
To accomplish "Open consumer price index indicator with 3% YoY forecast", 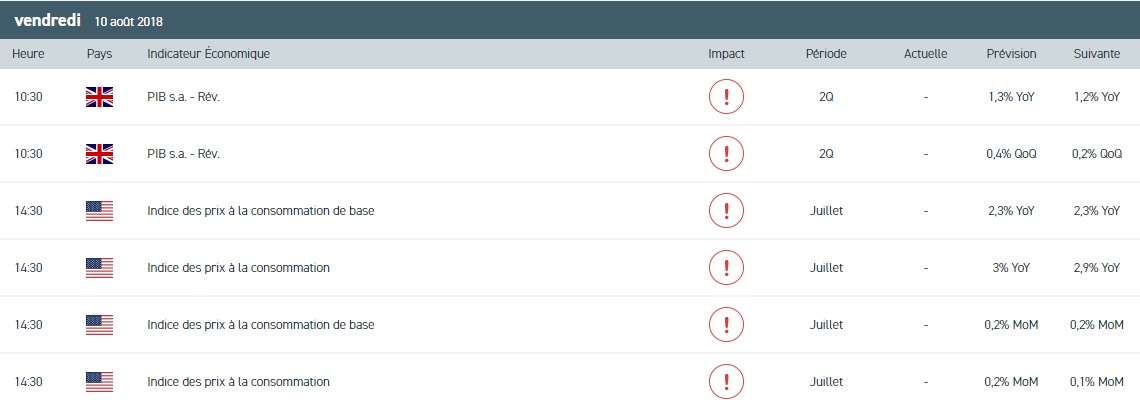I will coord(238,268).
